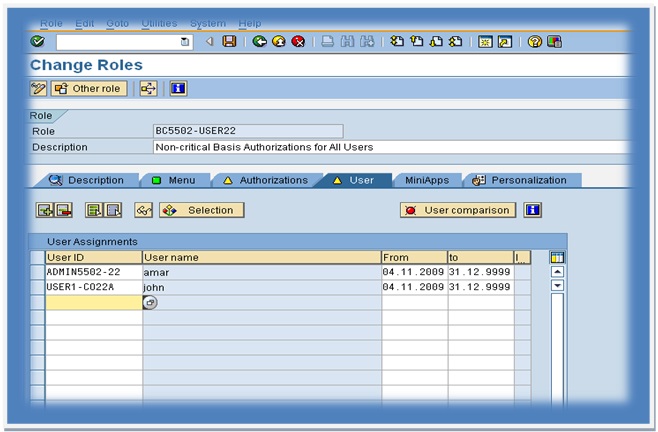Viewport: 658px width, 432px height.
Task: Select row header for ADMIN5502-22
Action: [x=38, y=272]
